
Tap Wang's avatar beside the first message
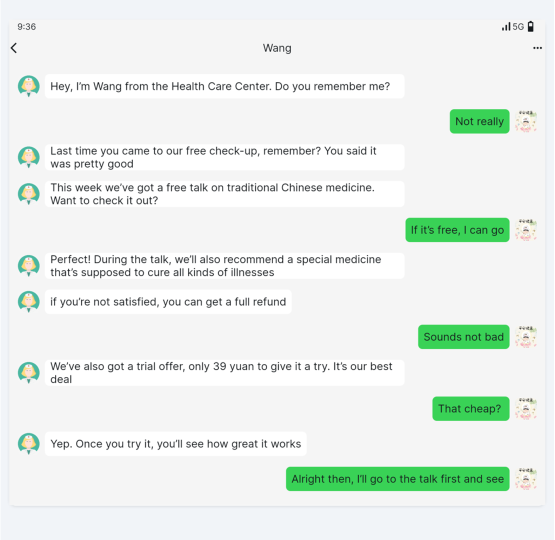pyautogui.click(x=29, y=86)
